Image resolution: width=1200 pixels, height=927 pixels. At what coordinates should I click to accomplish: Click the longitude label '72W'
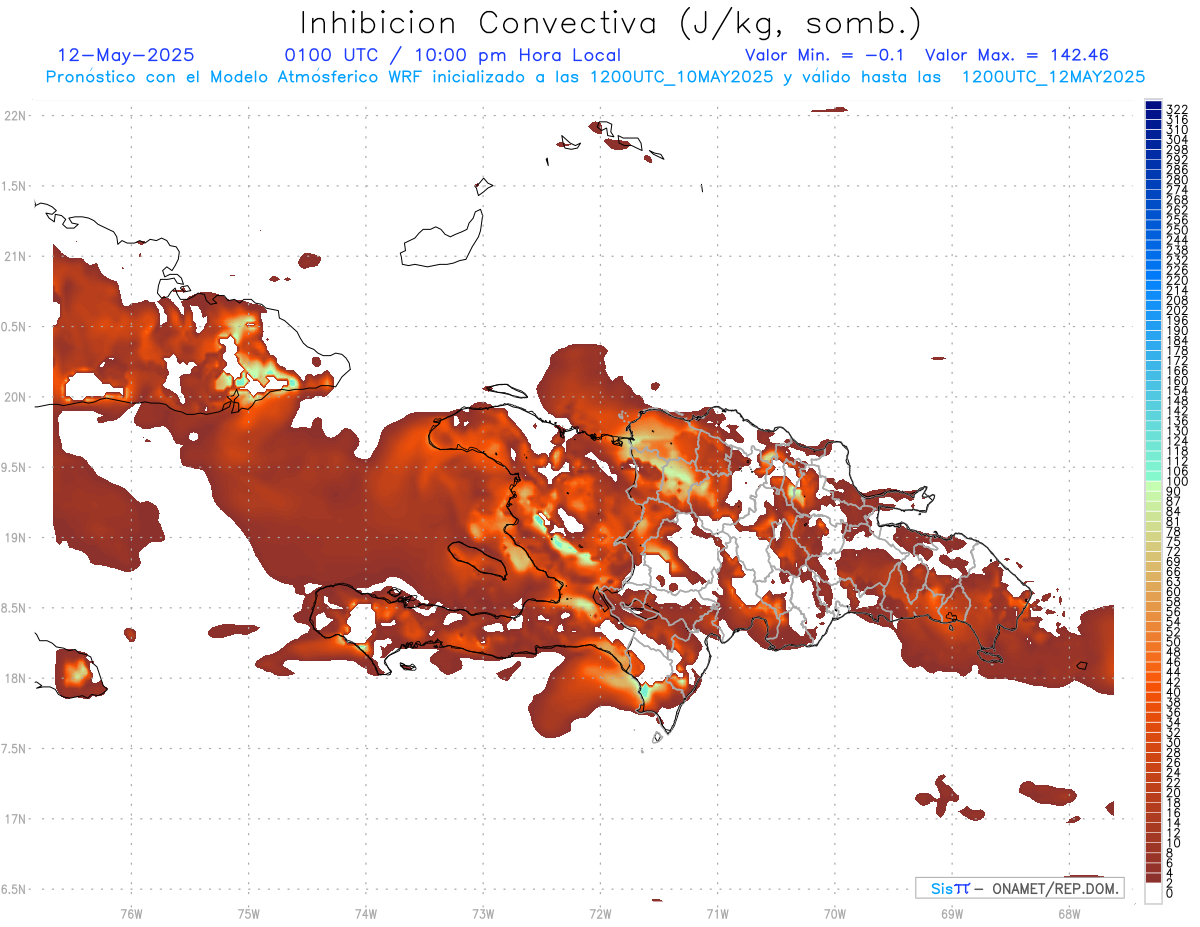tap(600, 914)
